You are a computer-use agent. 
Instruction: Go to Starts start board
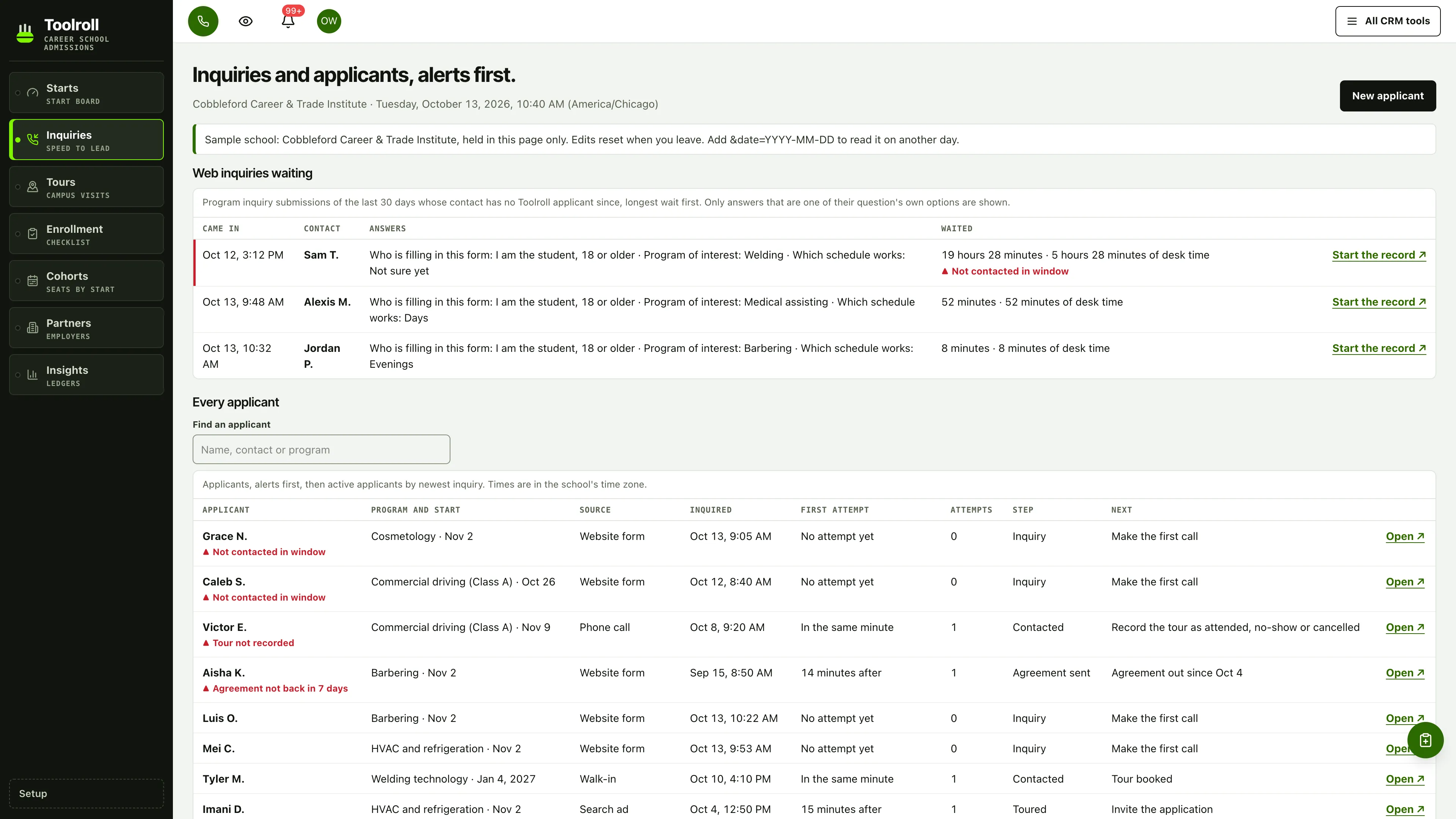(x=86, y=93)
